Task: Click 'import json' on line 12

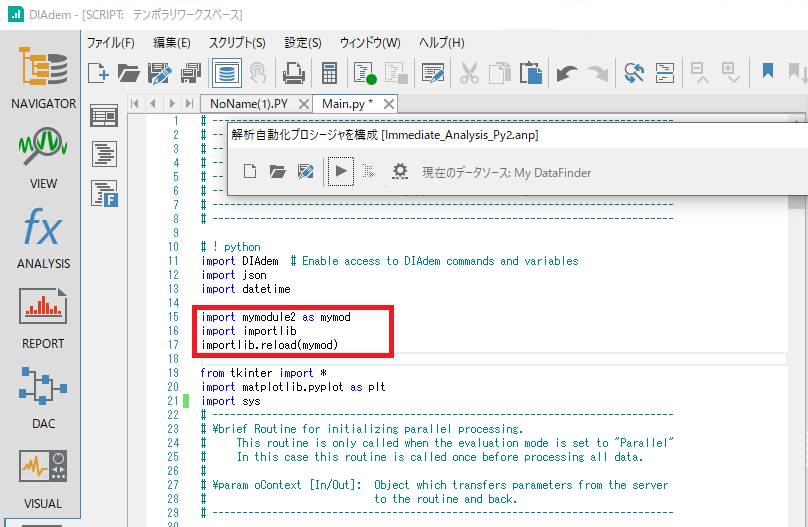Action: pyautogui.click(x=234, y=275)
